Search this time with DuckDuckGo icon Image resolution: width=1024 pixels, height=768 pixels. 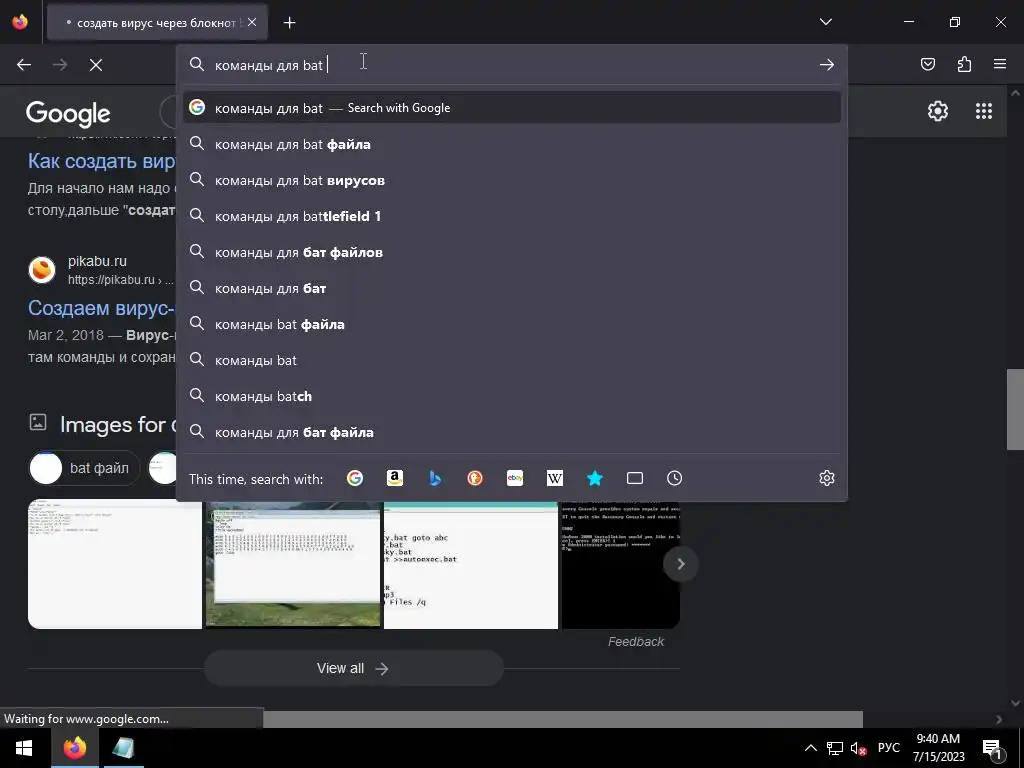[475, 478]
